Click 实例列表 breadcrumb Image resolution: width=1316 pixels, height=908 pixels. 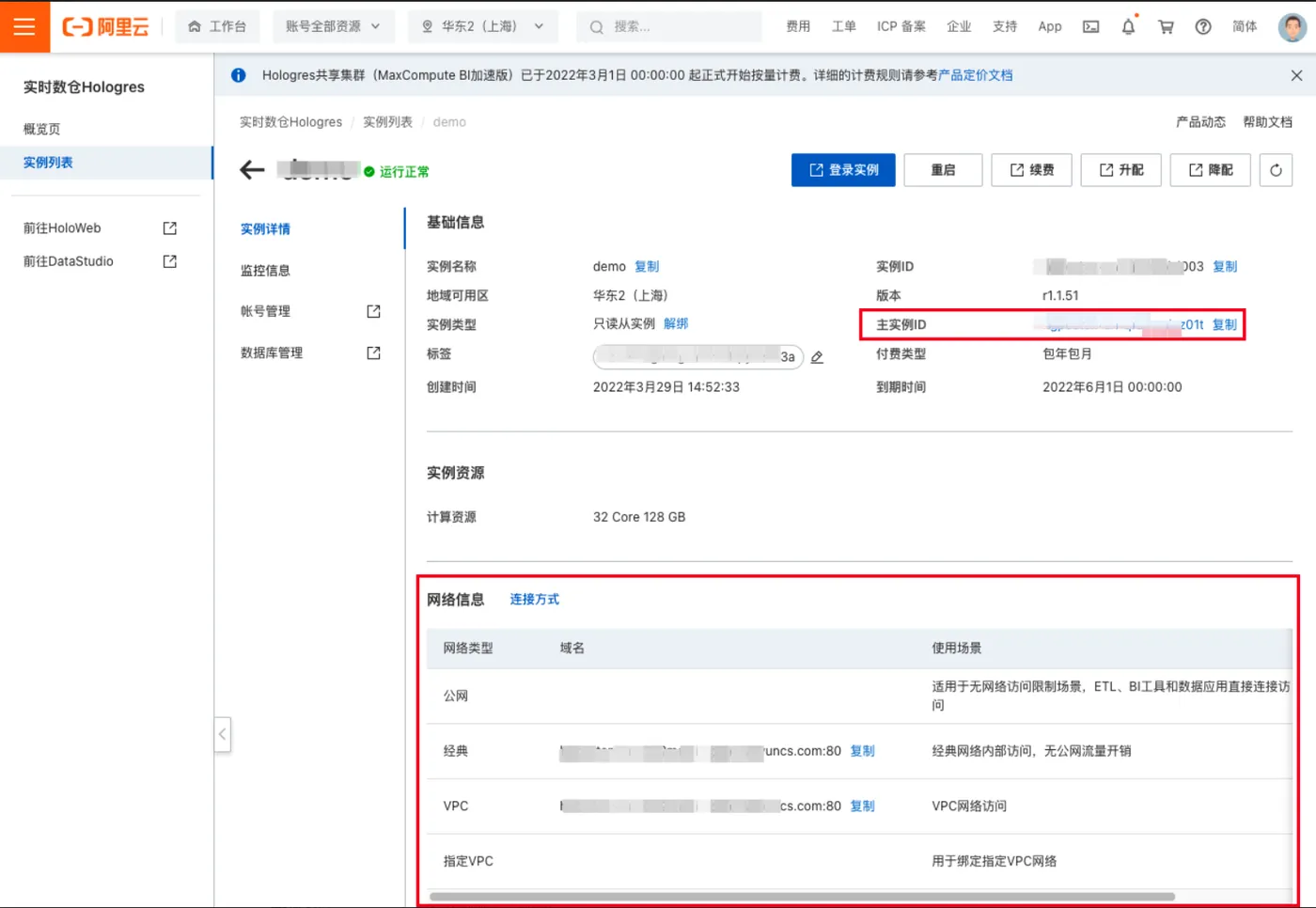click(387, 122)
